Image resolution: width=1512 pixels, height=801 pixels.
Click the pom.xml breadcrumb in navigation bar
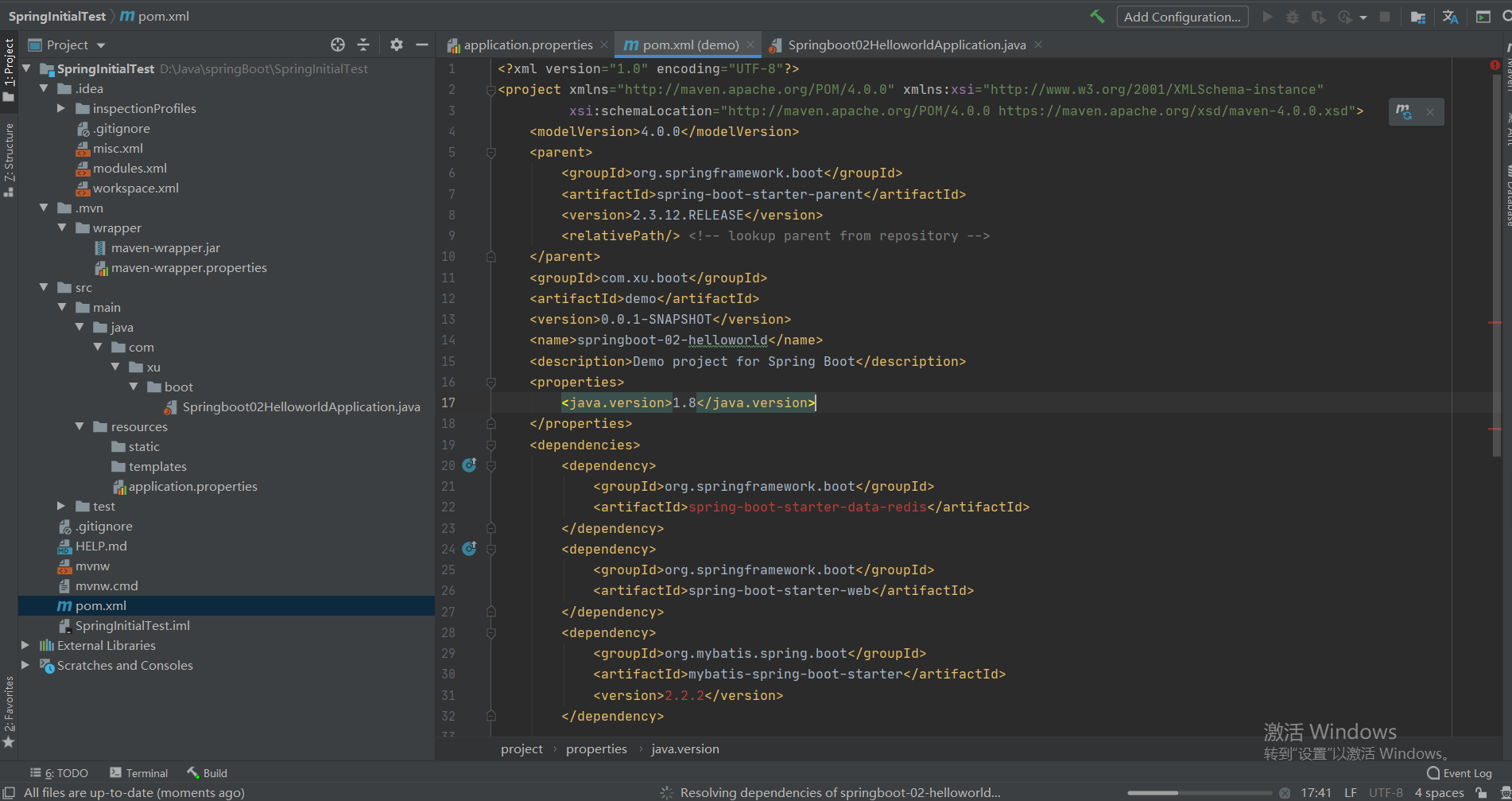click(x=155, y=16)
